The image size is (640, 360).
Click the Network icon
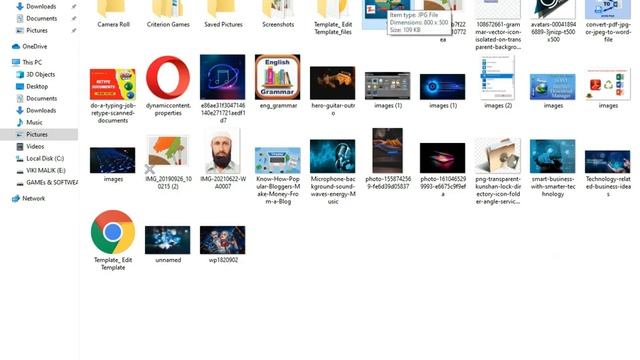[16, 198]
